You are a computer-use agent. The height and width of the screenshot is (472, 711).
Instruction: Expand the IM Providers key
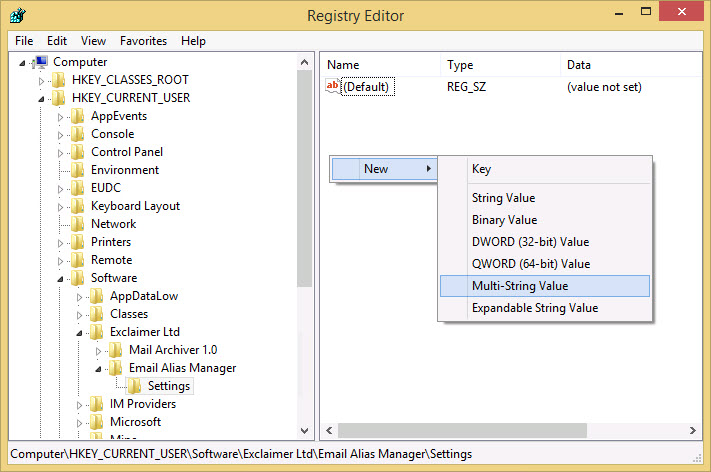click(79, 405)
